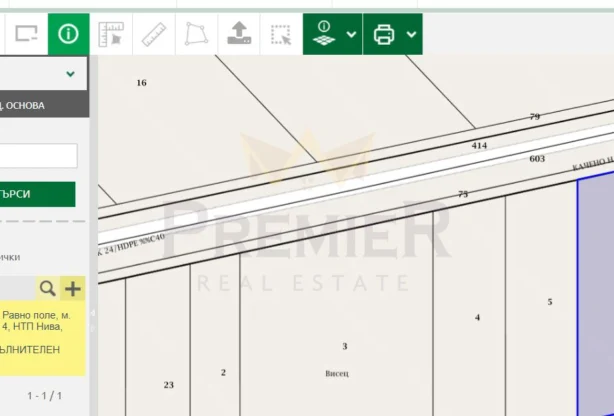The width and height of the screenshot is (614, 416).
Task: Expand the left panel chevron dropdown
Action: [x=70, y=74]
